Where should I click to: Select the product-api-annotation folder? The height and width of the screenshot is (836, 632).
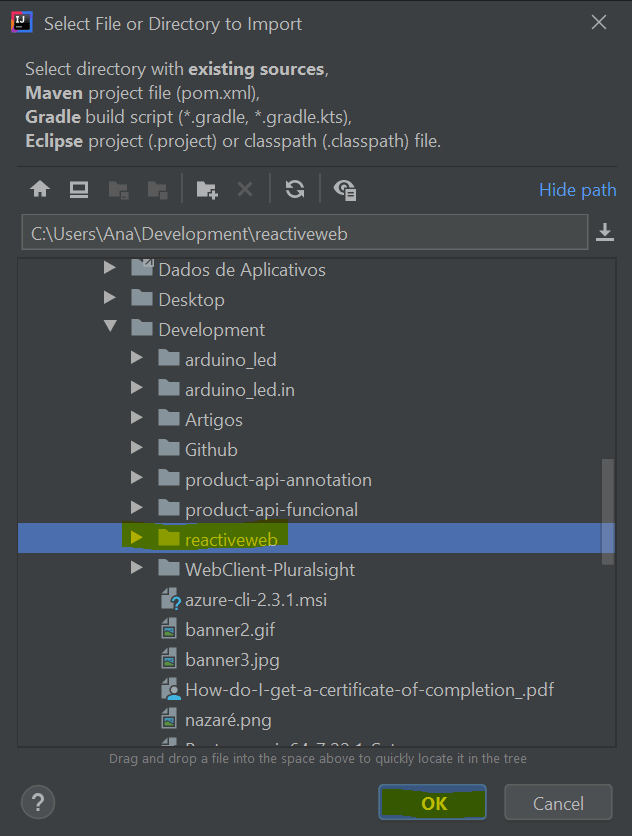click(x=278, y=480)
